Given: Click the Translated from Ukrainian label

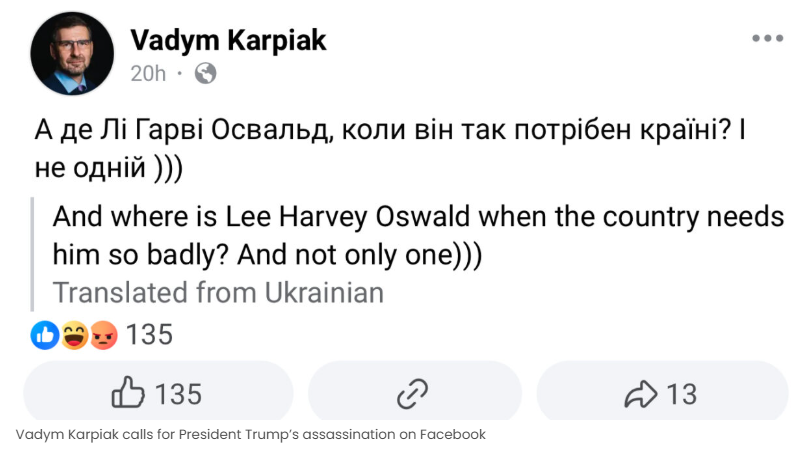Looking at the screenshot, I should click(218, 293).
